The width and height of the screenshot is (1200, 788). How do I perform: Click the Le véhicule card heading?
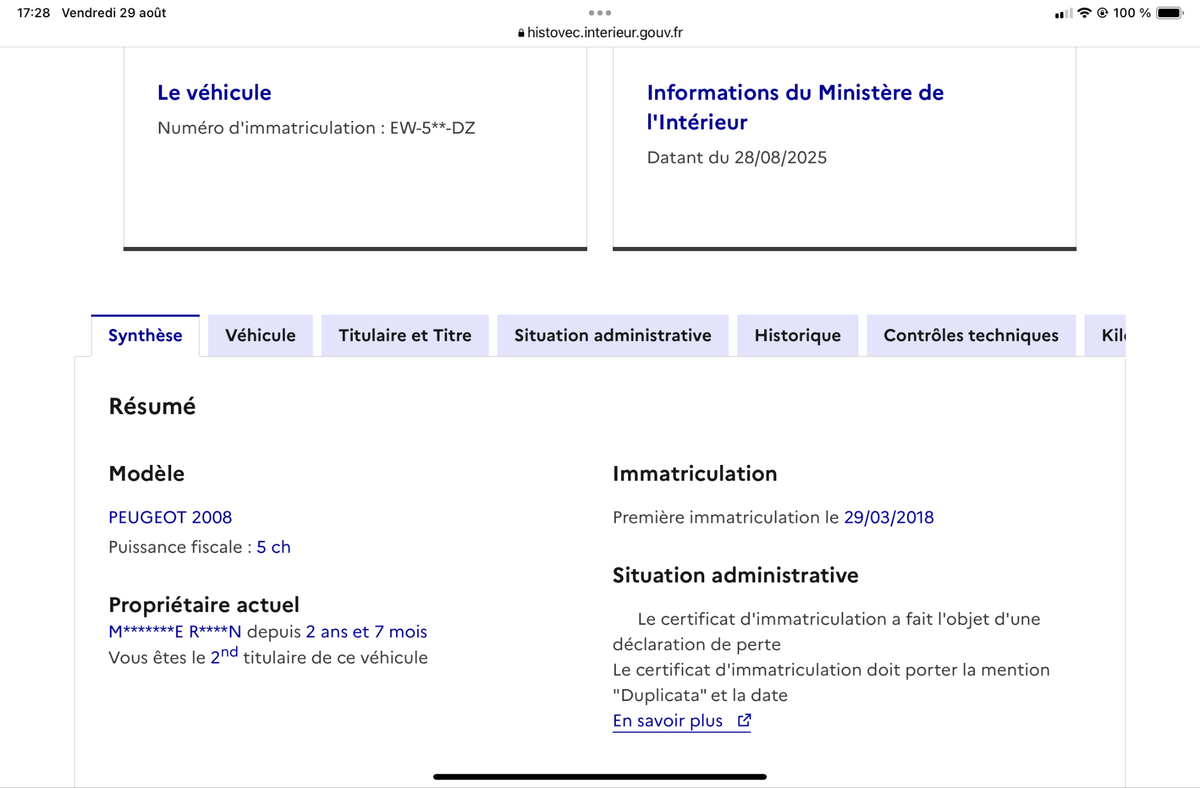pyautogui.click(x=214, y=92)
